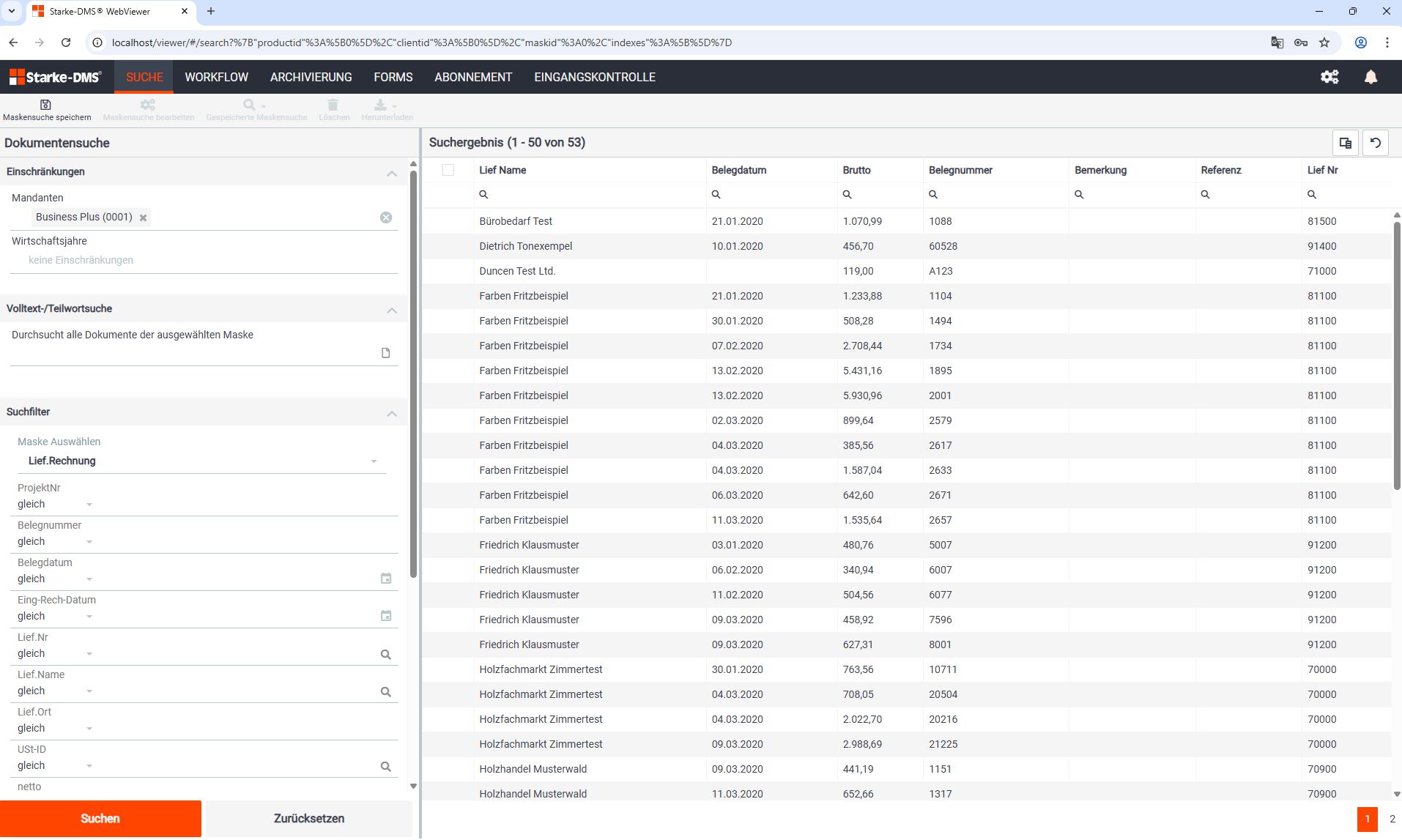Click the Belegdatum column filter magnifier

pos(716,195)
